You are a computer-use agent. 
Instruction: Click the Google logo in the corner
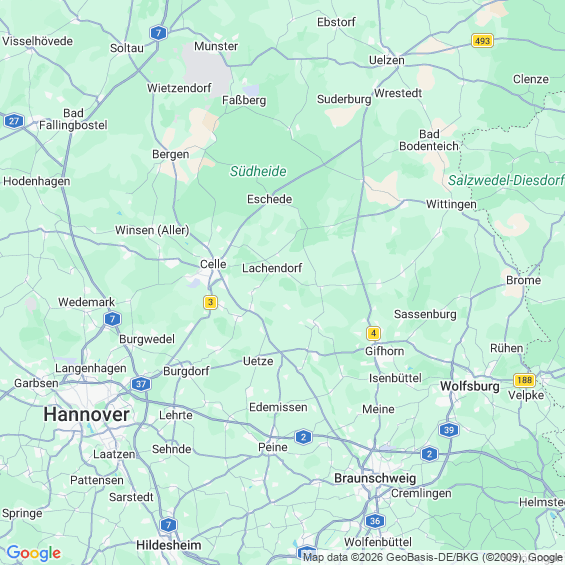[34, 553]
